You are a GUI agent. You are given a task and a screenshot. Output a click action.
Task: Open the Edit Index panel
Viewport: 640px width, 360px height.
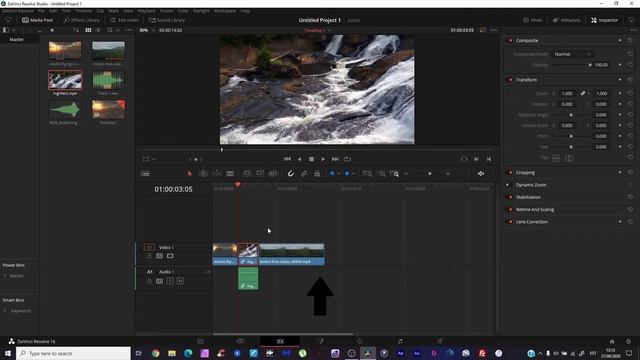pyautogui.click(x=124, y=20)
